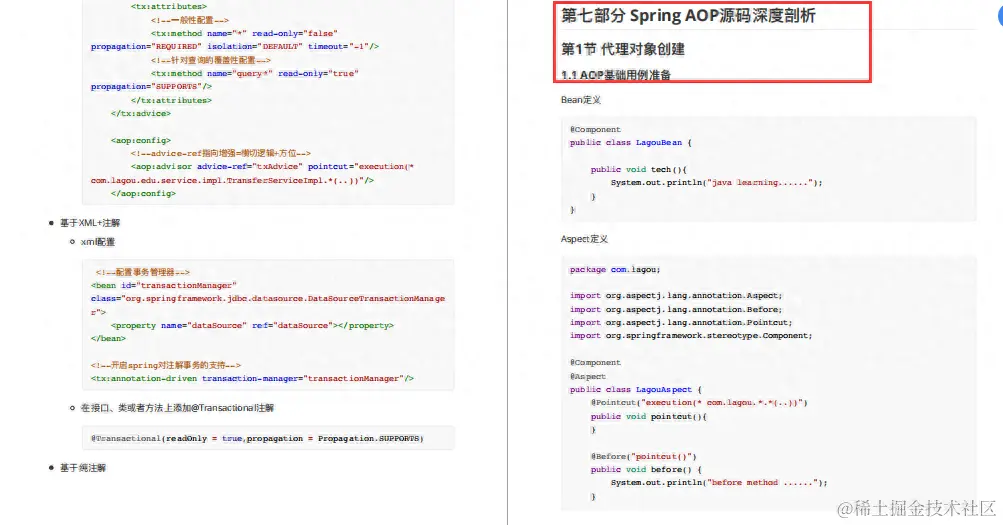Click the "@Pointcut("execution(* com.lagou.*.*(..))")" line

[699, 403]
